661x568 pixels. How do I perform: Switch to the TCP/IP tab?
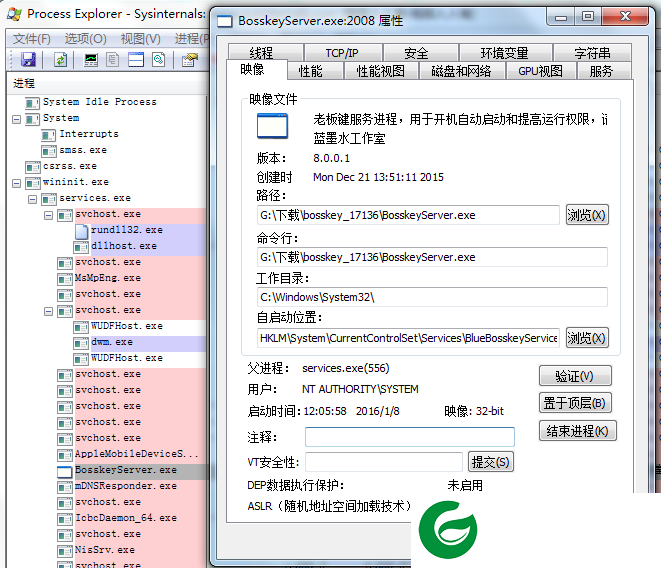[x=342, y=53]
